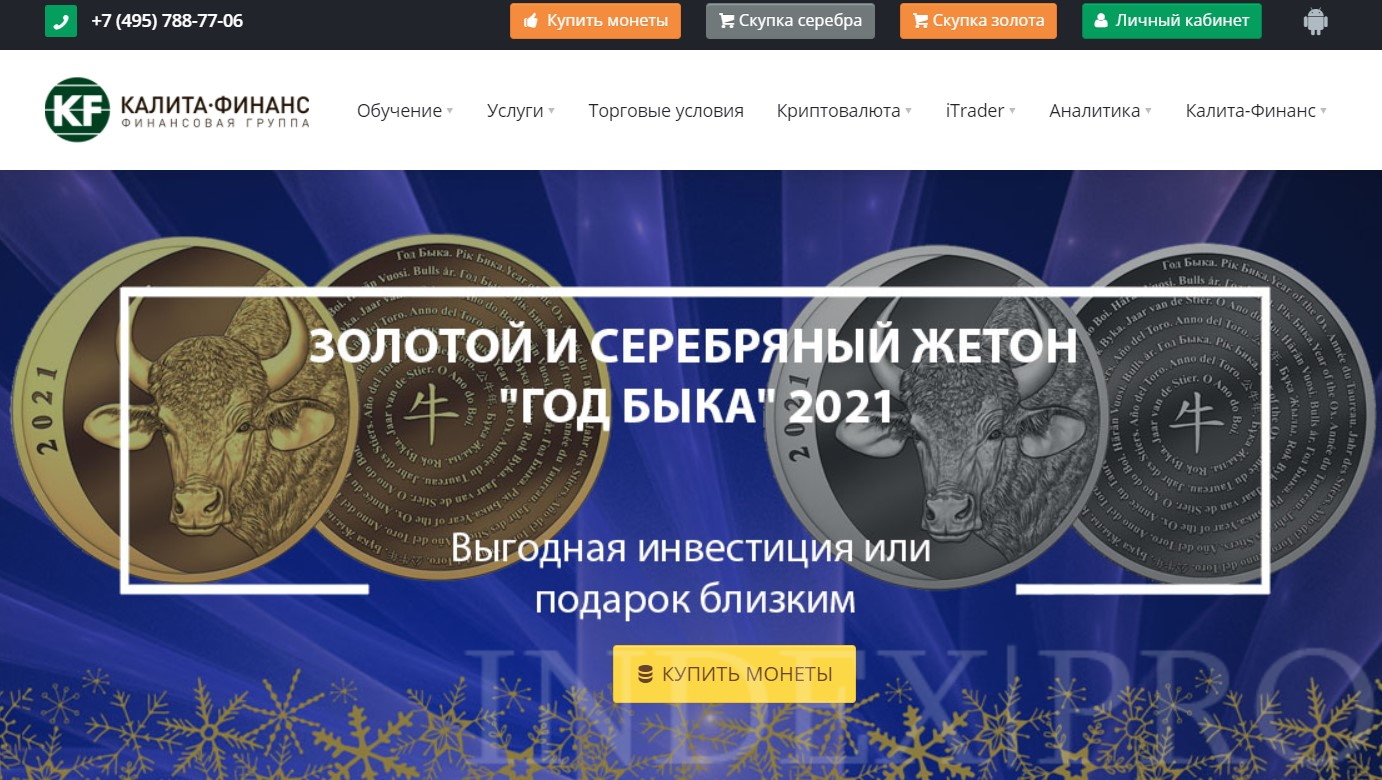Open the Криптовалюта dropdown arrow
The height and width of the screenshot is (780, 1382).
908,111
